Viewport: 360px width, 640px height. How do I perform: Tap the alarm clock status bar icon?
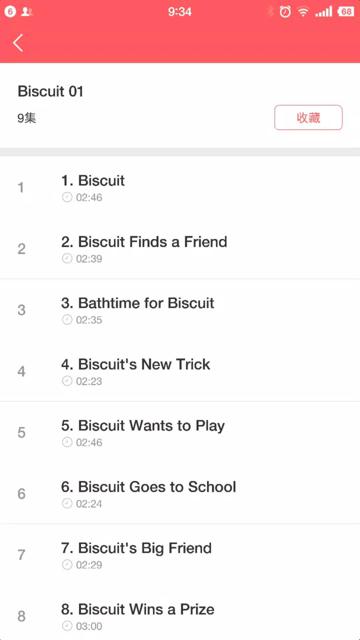(x=285, y=12)
